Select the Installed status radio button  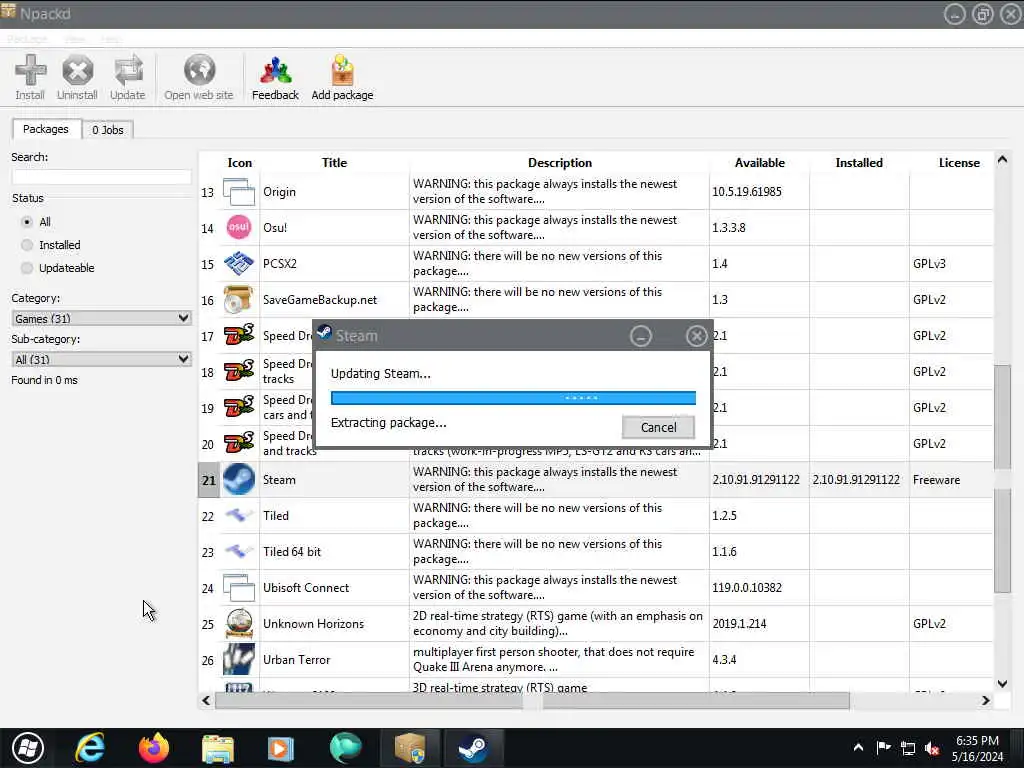point(27,245)
